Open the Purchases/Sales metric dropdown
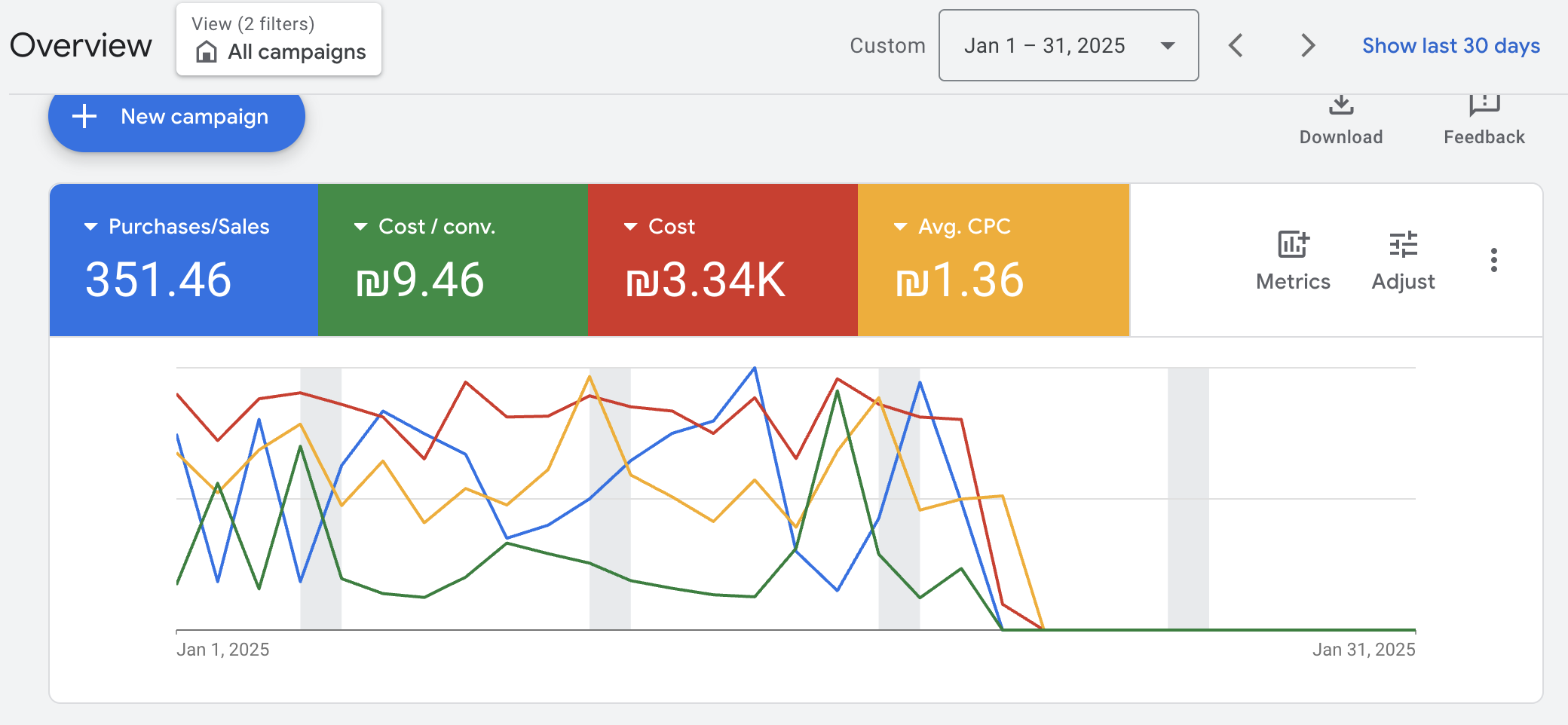This screenshot has width=1568, height=725. click(x=90, y=226)
